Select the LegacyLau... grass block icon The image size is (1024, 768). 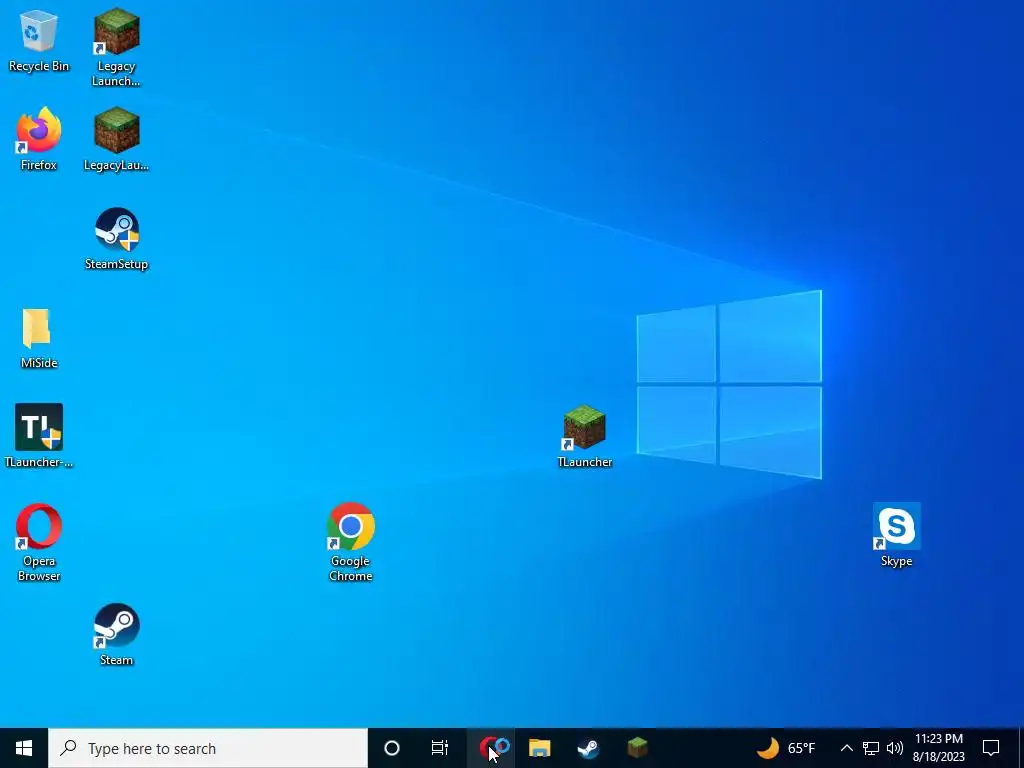coord(116,139)
